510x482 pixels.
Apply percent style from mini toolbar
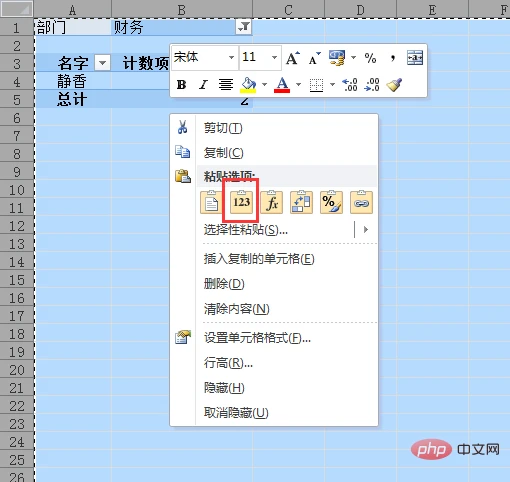pyautogui.click(x=370, y=58)
